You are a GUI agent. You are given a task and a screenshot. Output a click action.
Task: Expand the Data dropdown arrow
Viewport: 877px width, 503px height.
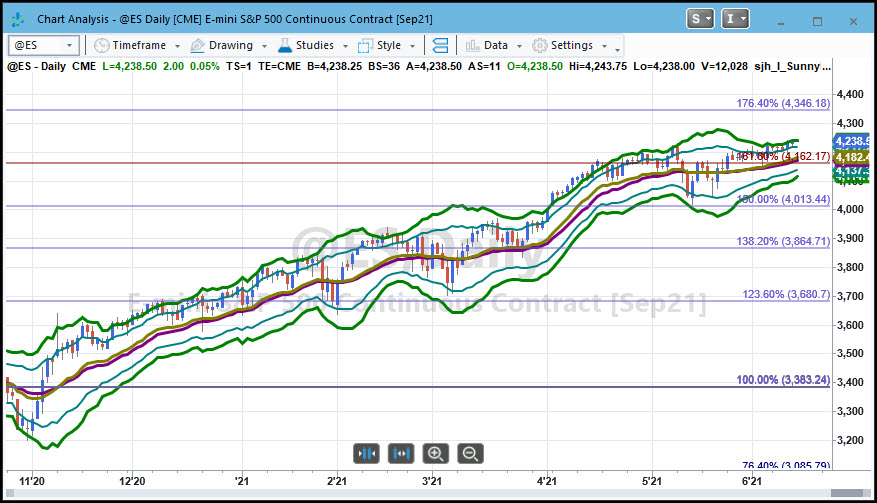(519, 46)
